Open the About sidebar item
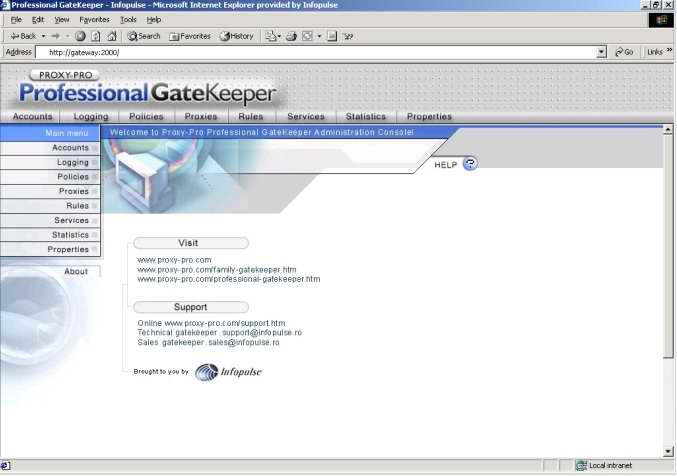The width and height of the screenshot is (677, 476). click(76, 272)
